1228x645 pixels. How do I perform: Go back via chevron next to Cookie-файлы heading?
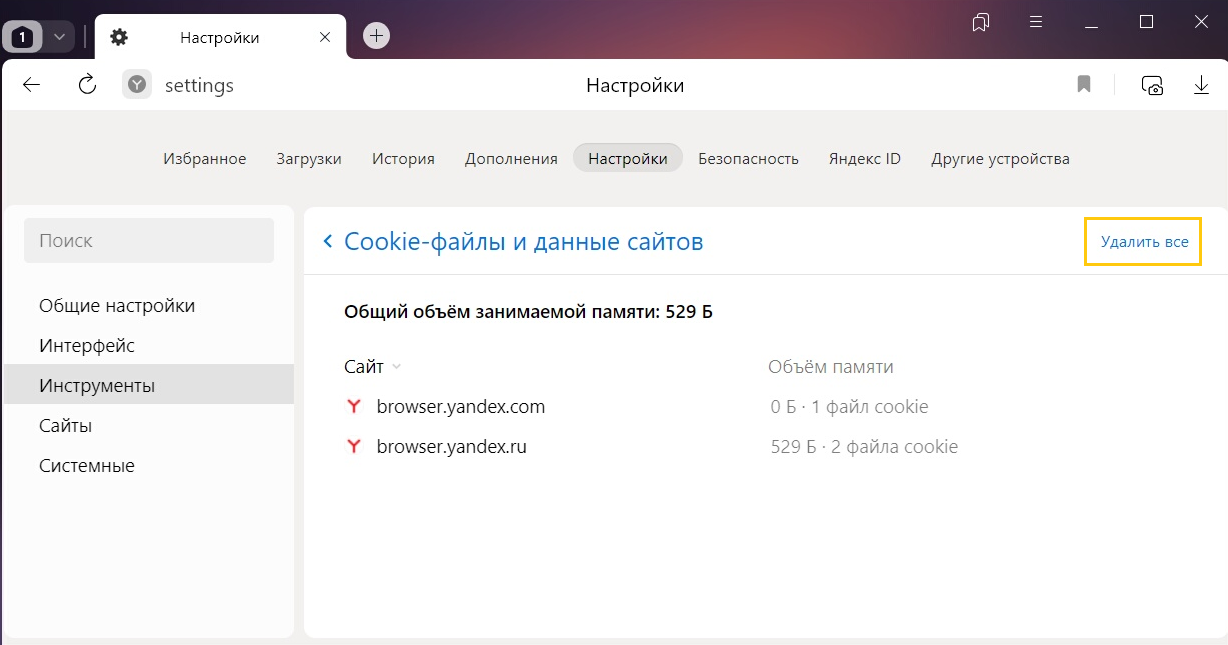click(x=327, y=242)
